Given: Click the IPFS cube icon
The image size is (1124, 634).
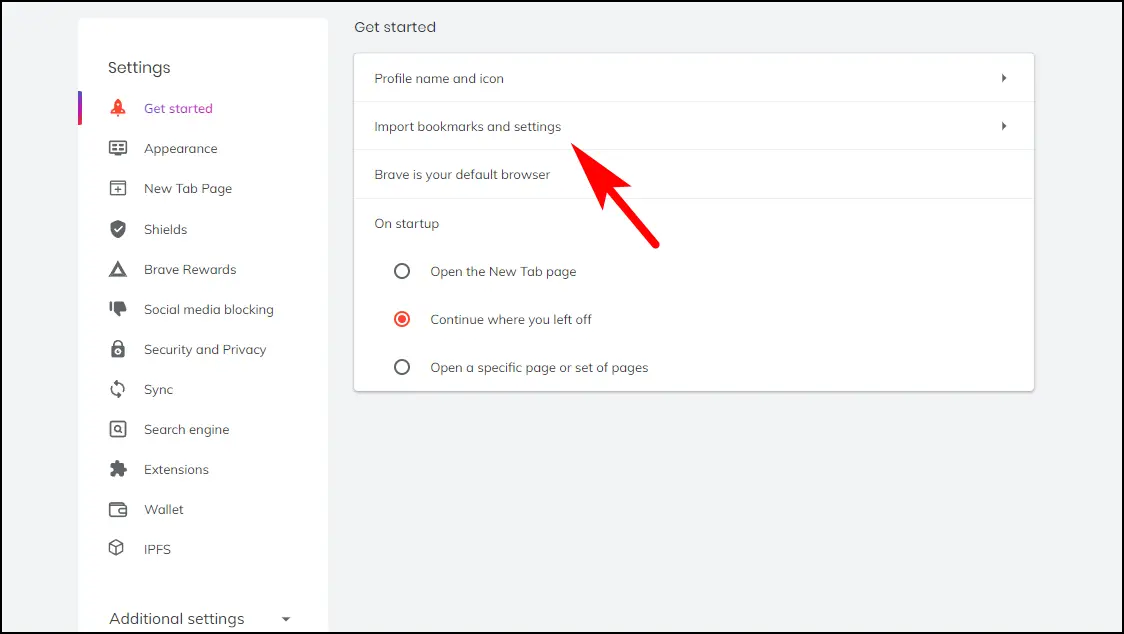Looking at the screenshot, I should click(x=116, y=548).
